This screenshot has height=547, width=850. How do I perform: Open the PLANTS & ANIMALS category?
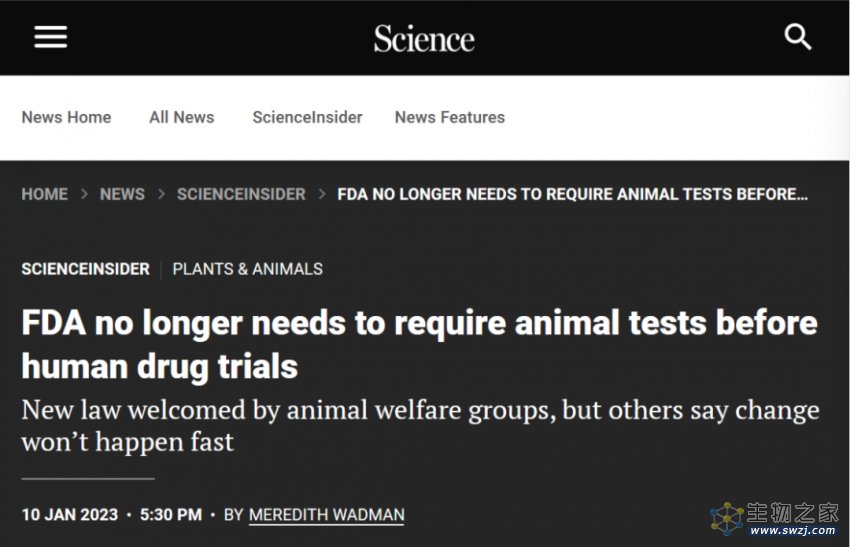point(248,269)
